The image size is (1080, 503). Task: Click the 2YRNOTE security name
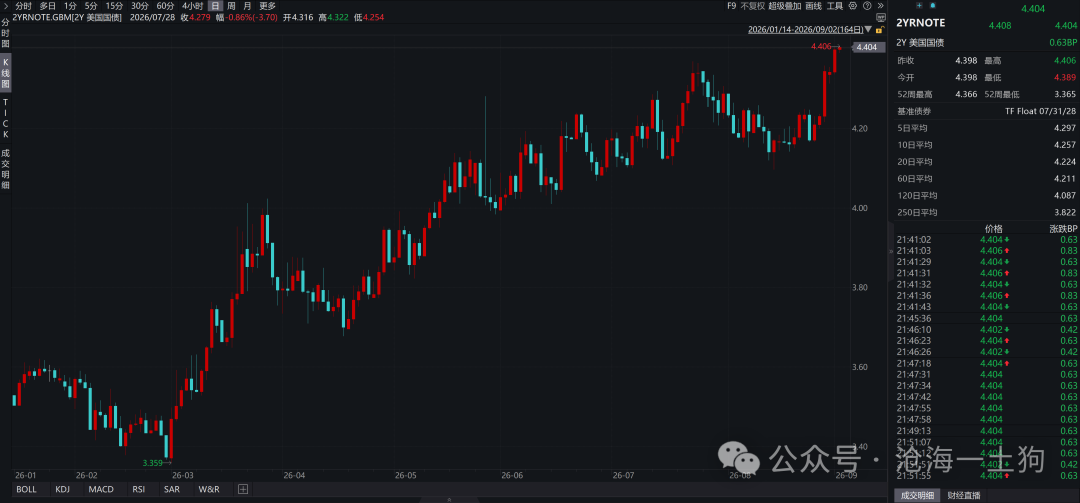[920, 23]
